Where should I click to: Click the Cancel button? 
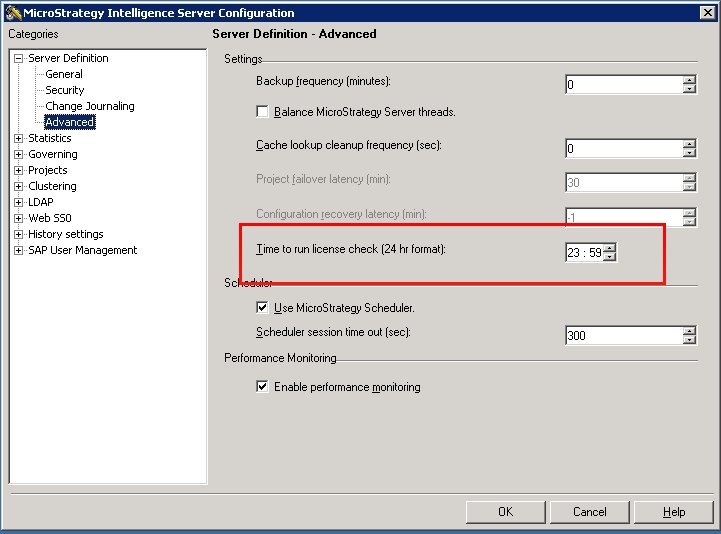pos(589,512)
